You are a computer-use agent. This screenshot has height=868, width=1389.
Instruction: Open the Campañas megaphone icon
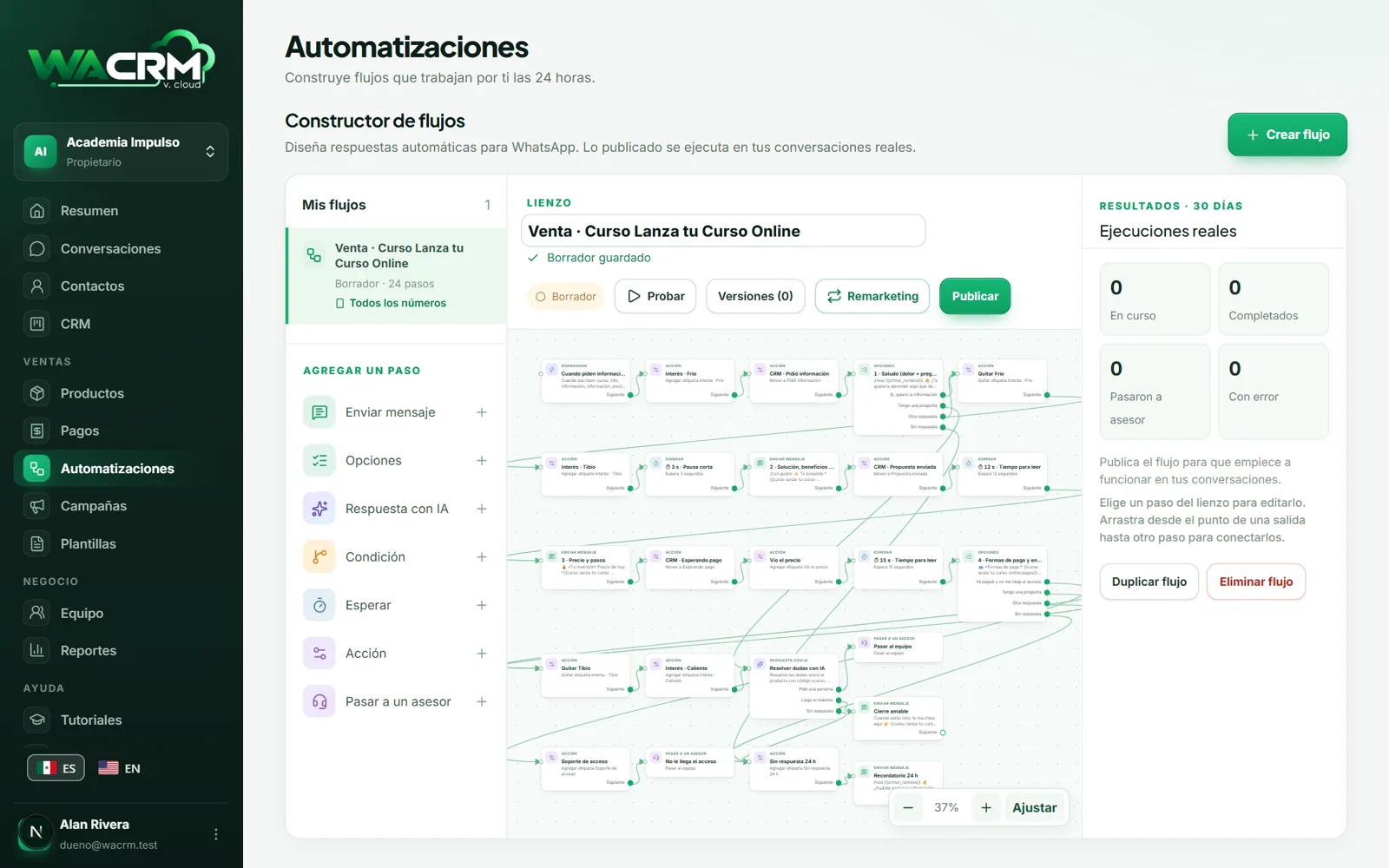click(x=37, y=506)
